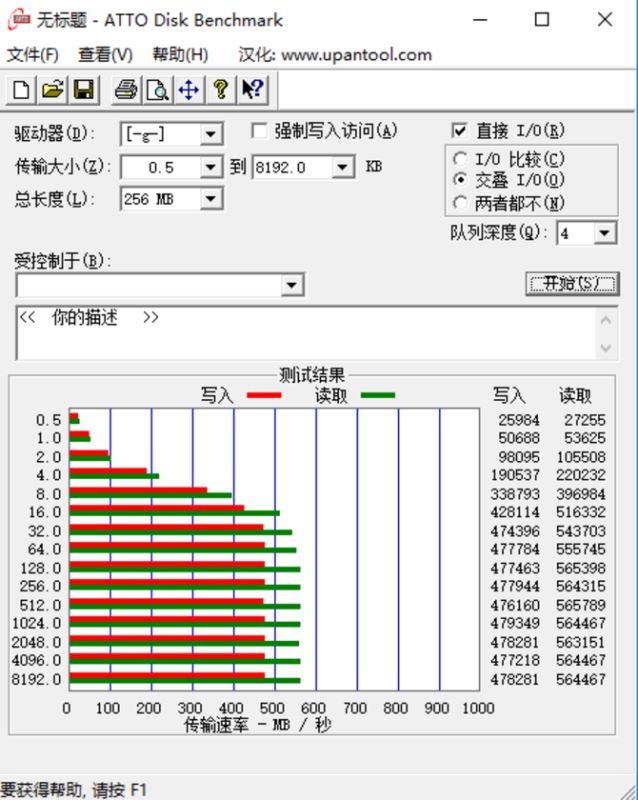Click the 64.0 row label in chart
638x800 pixels.
45,549
